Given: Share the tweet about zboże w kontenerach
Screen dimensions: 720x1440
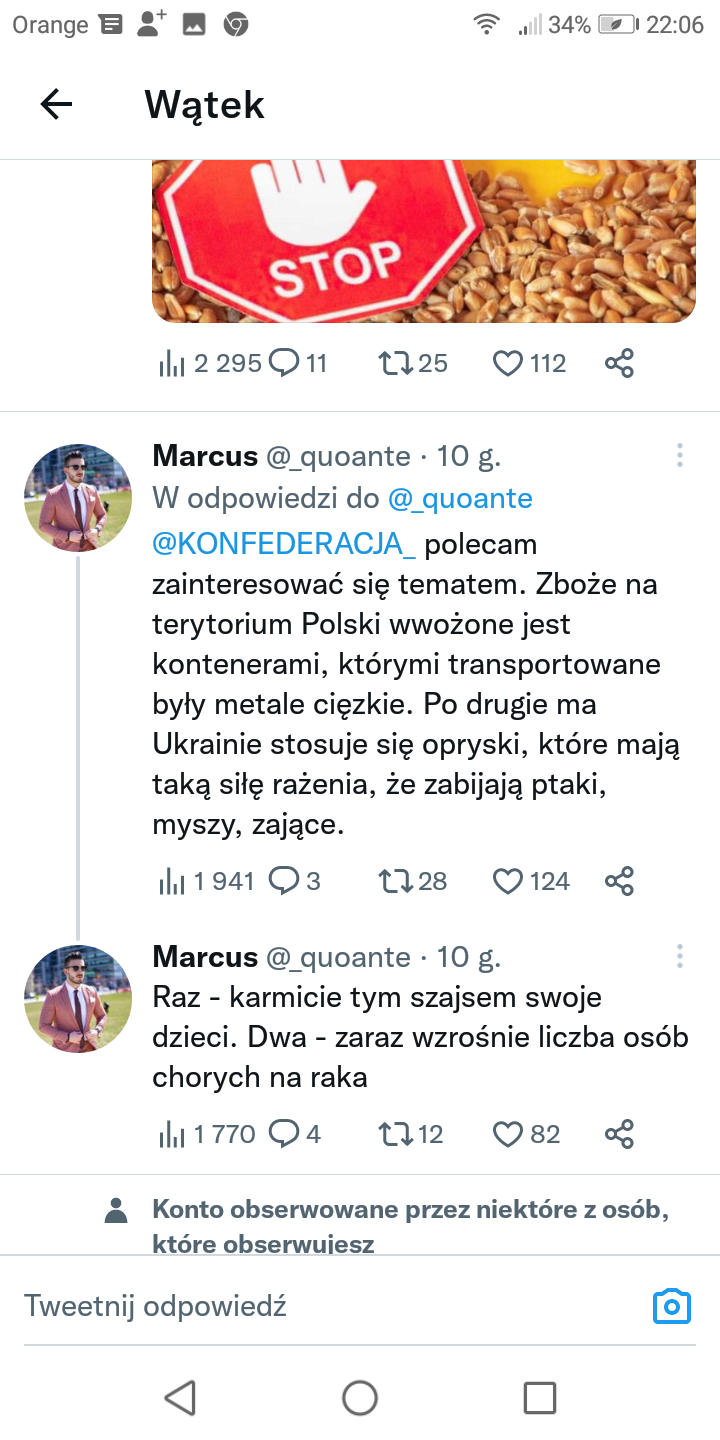Looking at the screenshot, I should 620,881.
